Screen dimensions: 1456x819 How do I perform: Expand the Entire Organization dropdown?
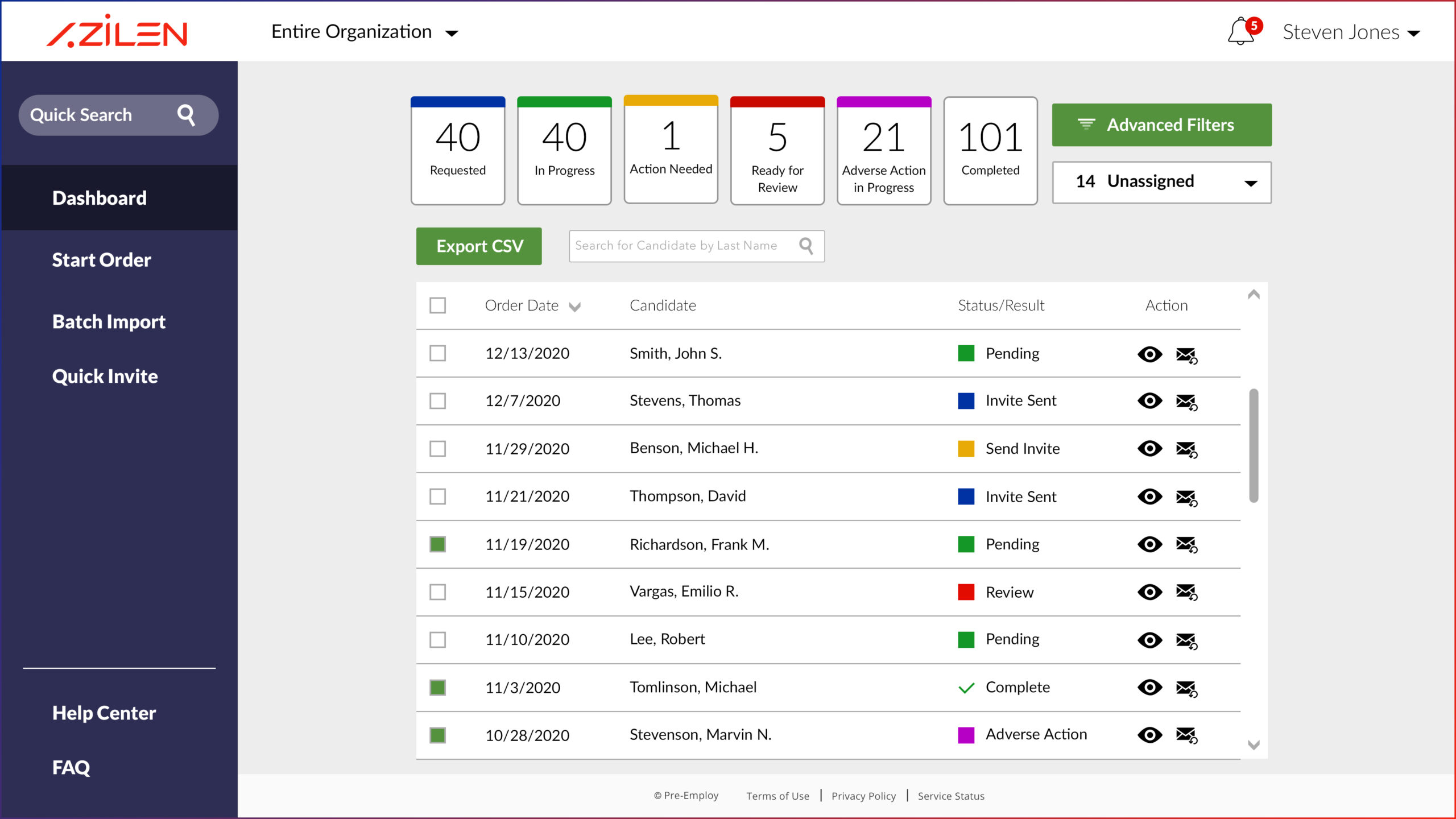tap(451, 33)
